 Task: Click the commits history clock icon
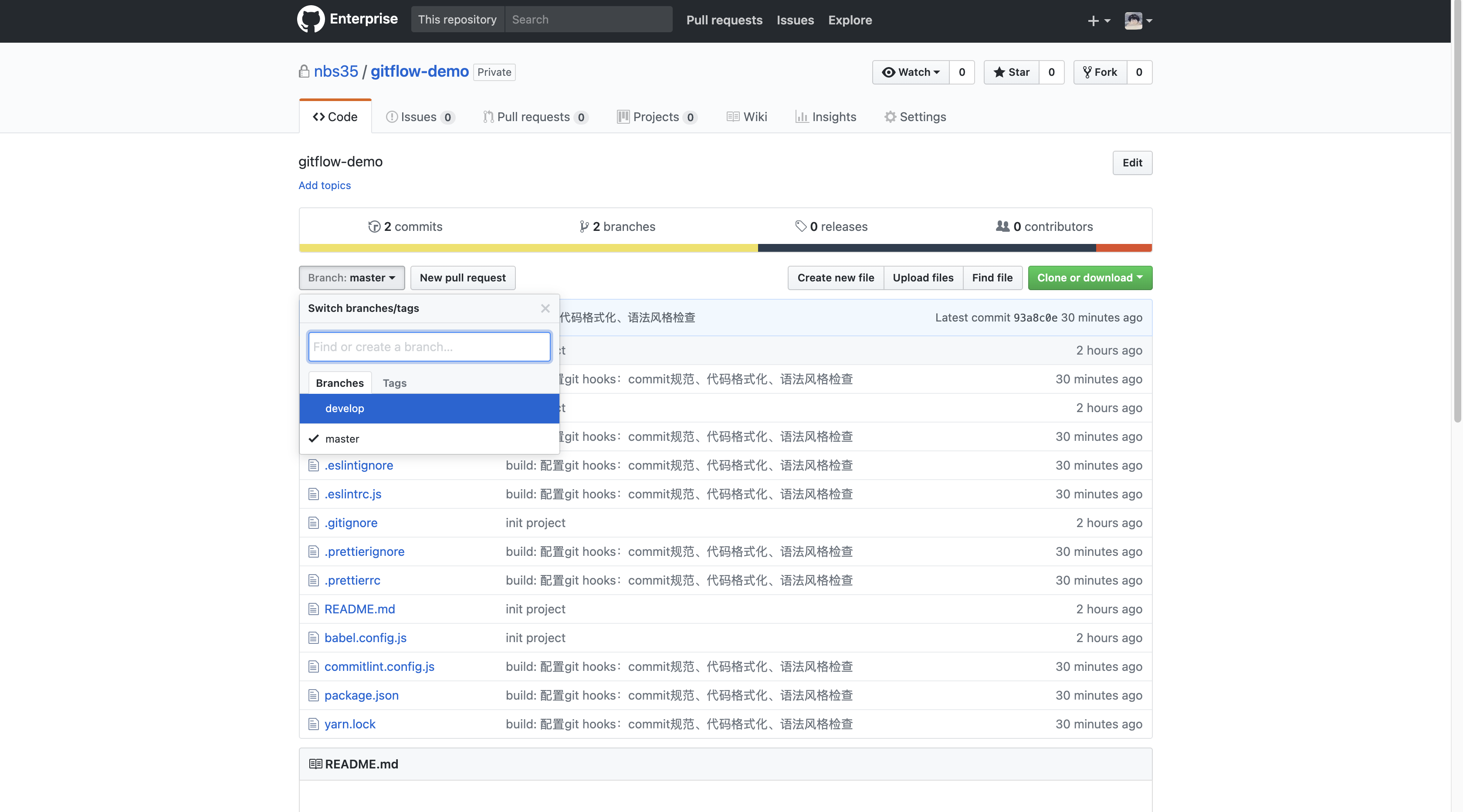(374, 227)
